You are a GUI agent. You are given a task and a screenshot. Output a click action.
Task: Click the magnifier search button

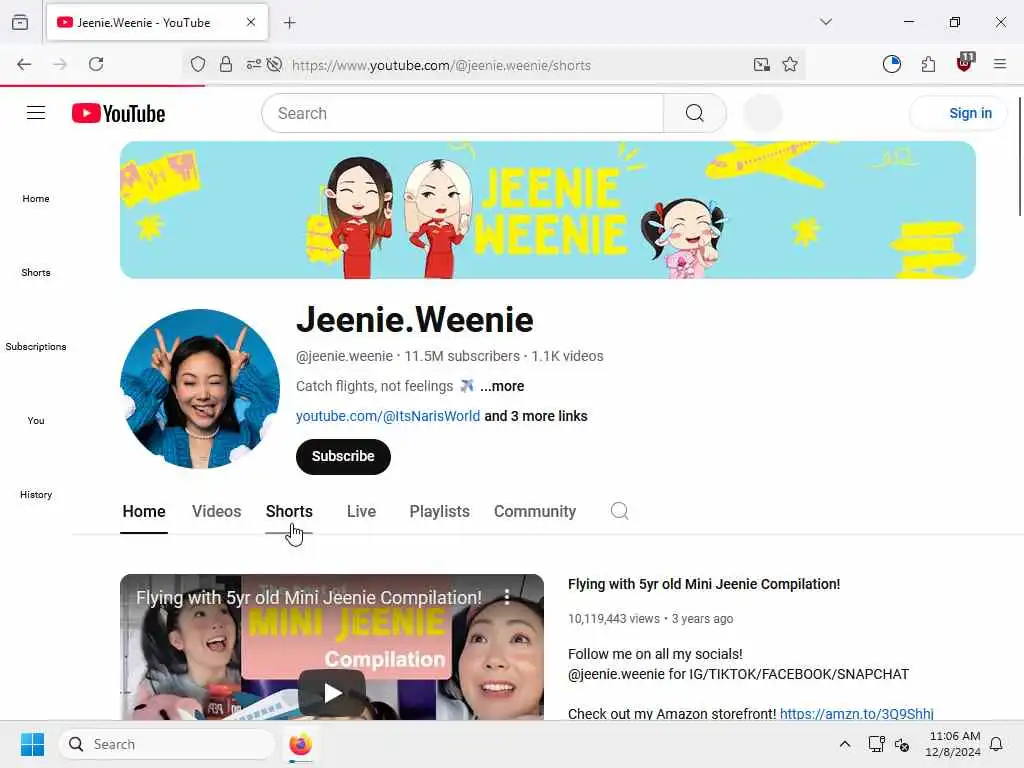695,113
